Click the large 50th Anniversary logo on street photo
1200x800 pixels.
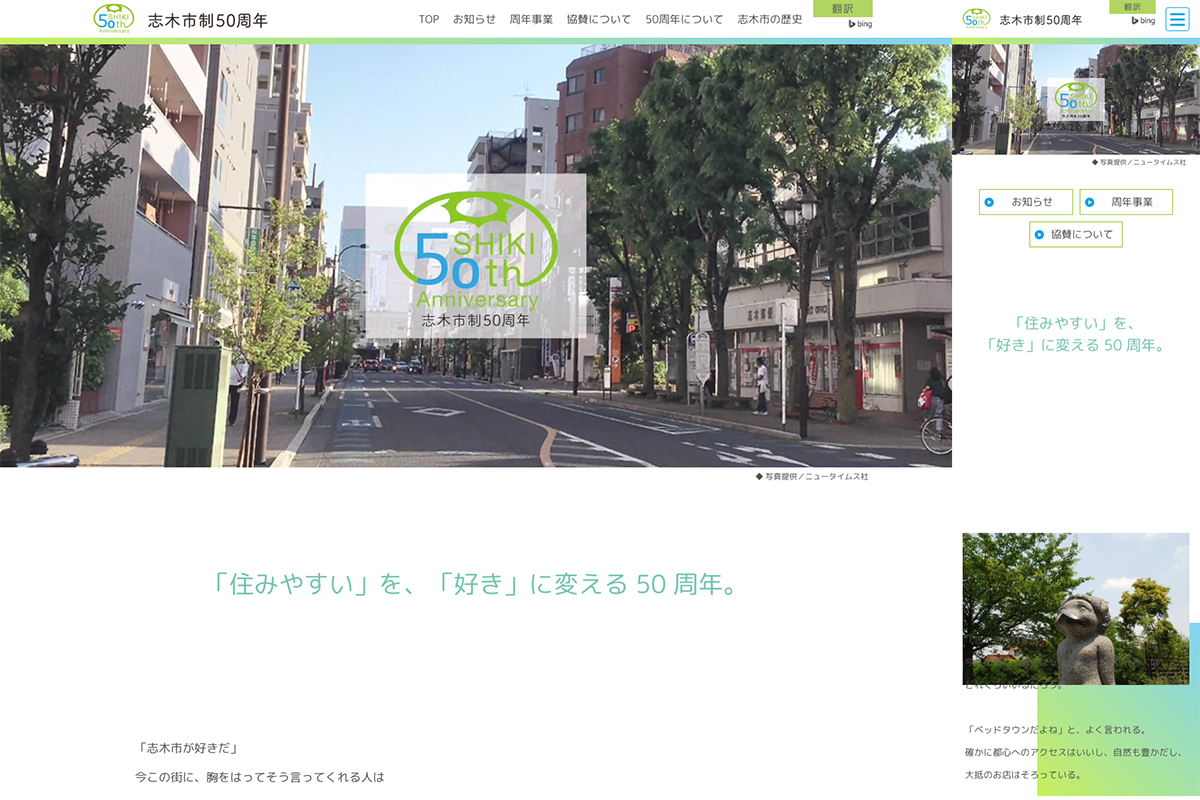pyautogui.click(x=476, y=255)
